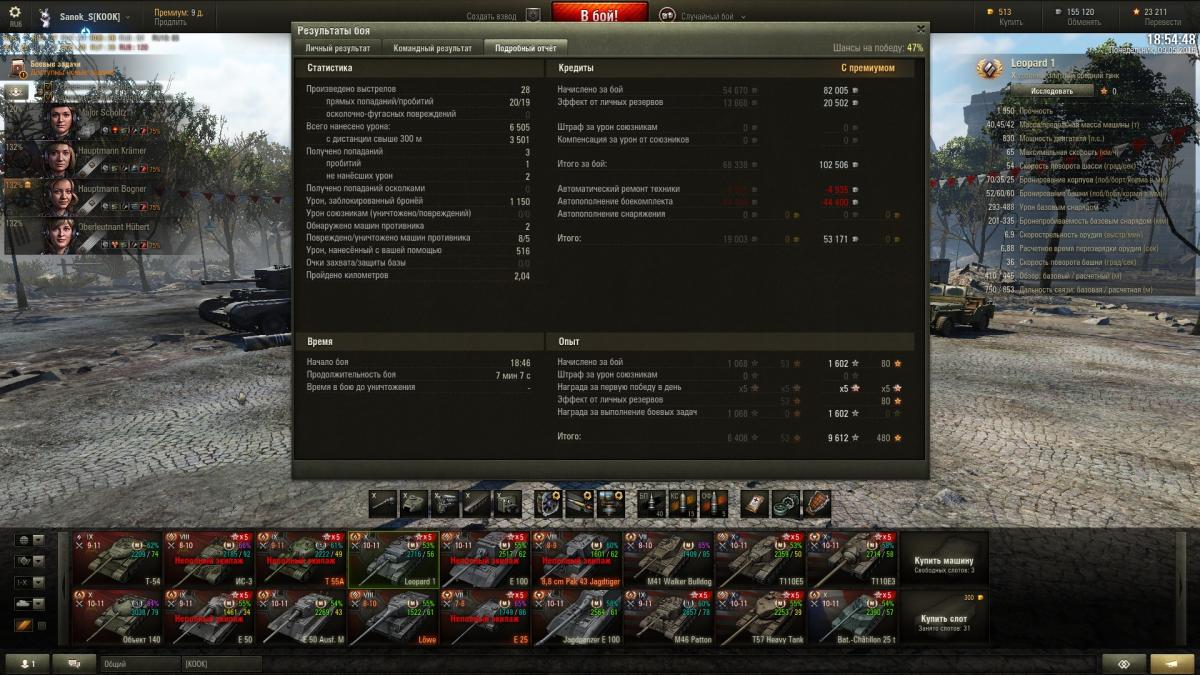The width and height of the screenshot is (1200, 675).
Task: Select the Объект 140 tank
Action: pos(117,617)
